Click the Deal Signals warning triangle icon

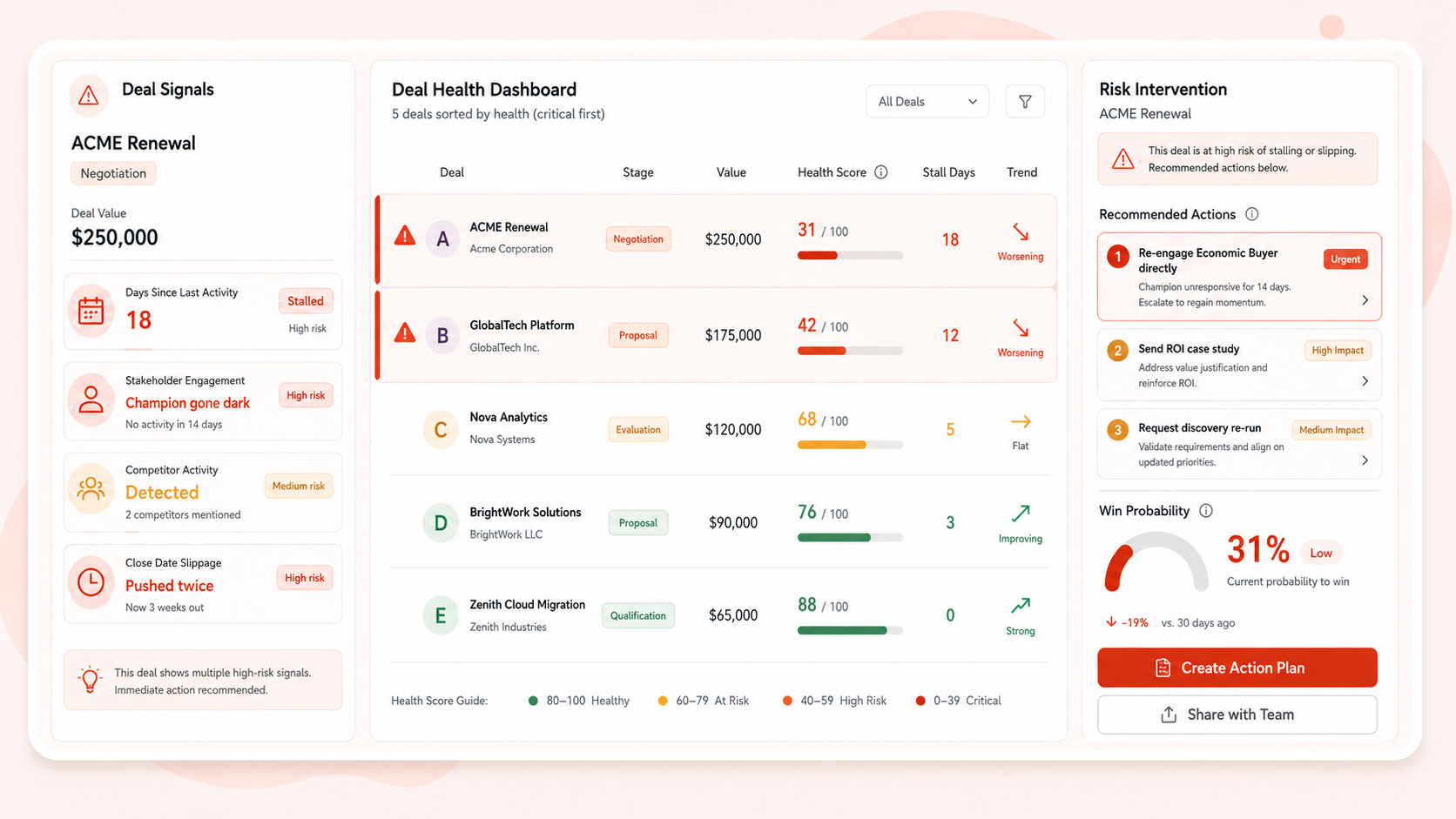pos(89,95)
